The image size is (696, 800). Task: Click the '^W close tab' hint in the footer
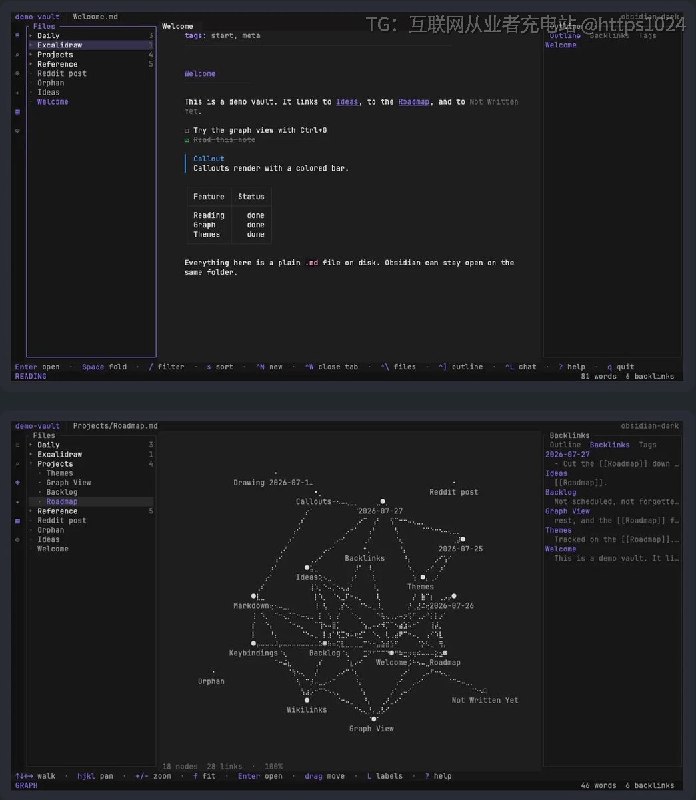[332, 367]
